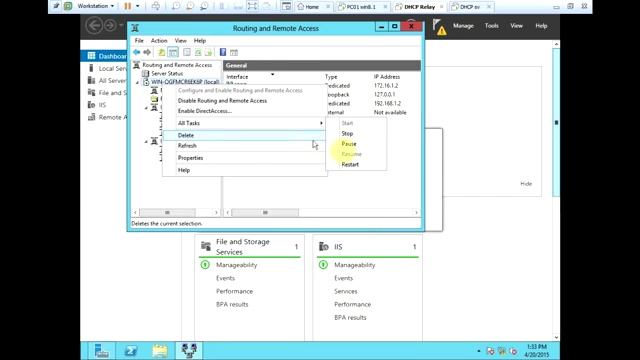The width and height of the screenshot is (640, 360).
Task: Open Tools menu in Server Manager
Action: click(491, 26)
